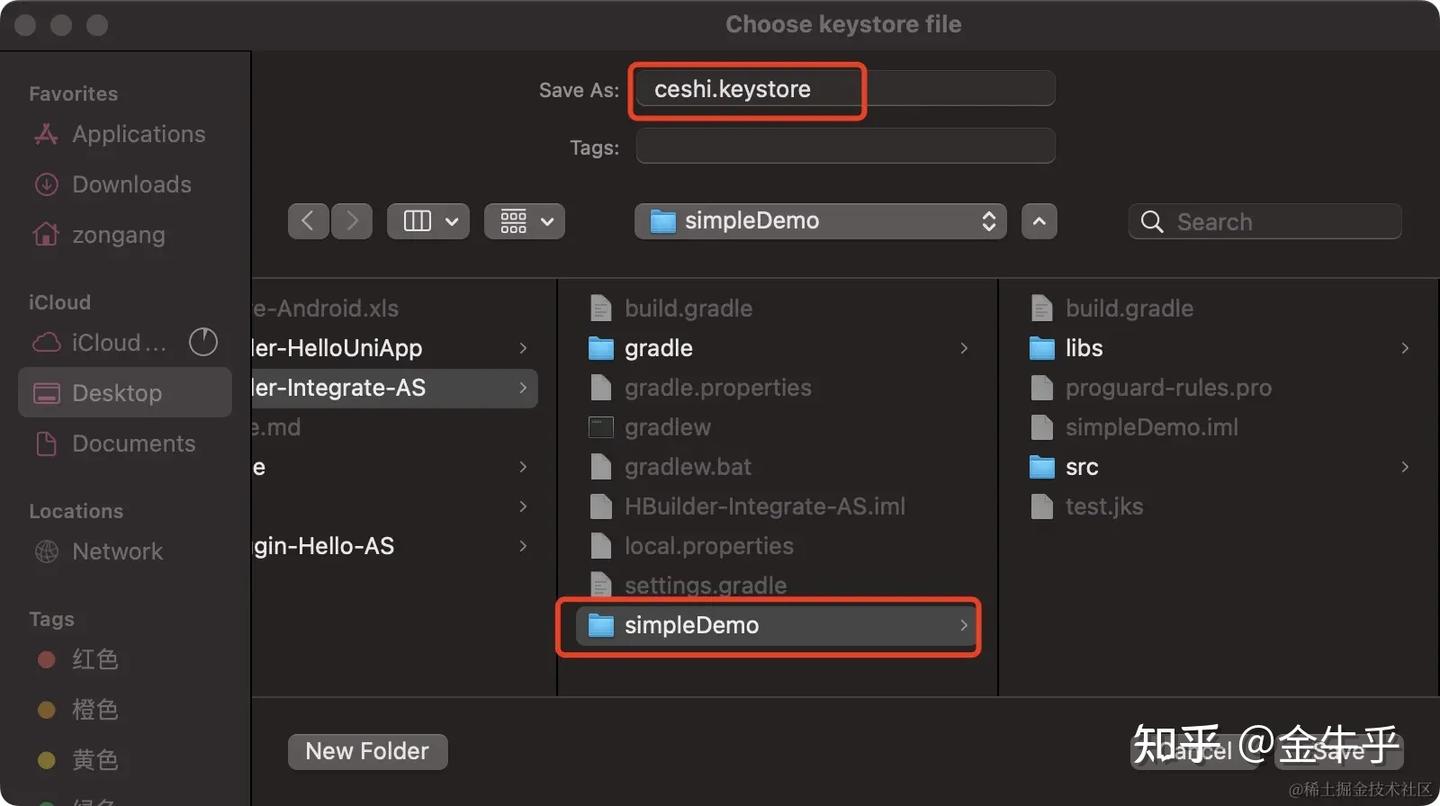This screenshot has height=806, width=1440.
Task: Click the New Folder button
Action: [367, 751]
